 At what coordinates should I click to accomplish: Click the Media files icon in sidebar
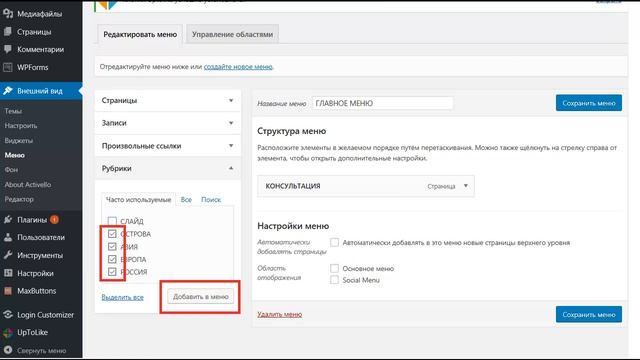pos(8,13)
